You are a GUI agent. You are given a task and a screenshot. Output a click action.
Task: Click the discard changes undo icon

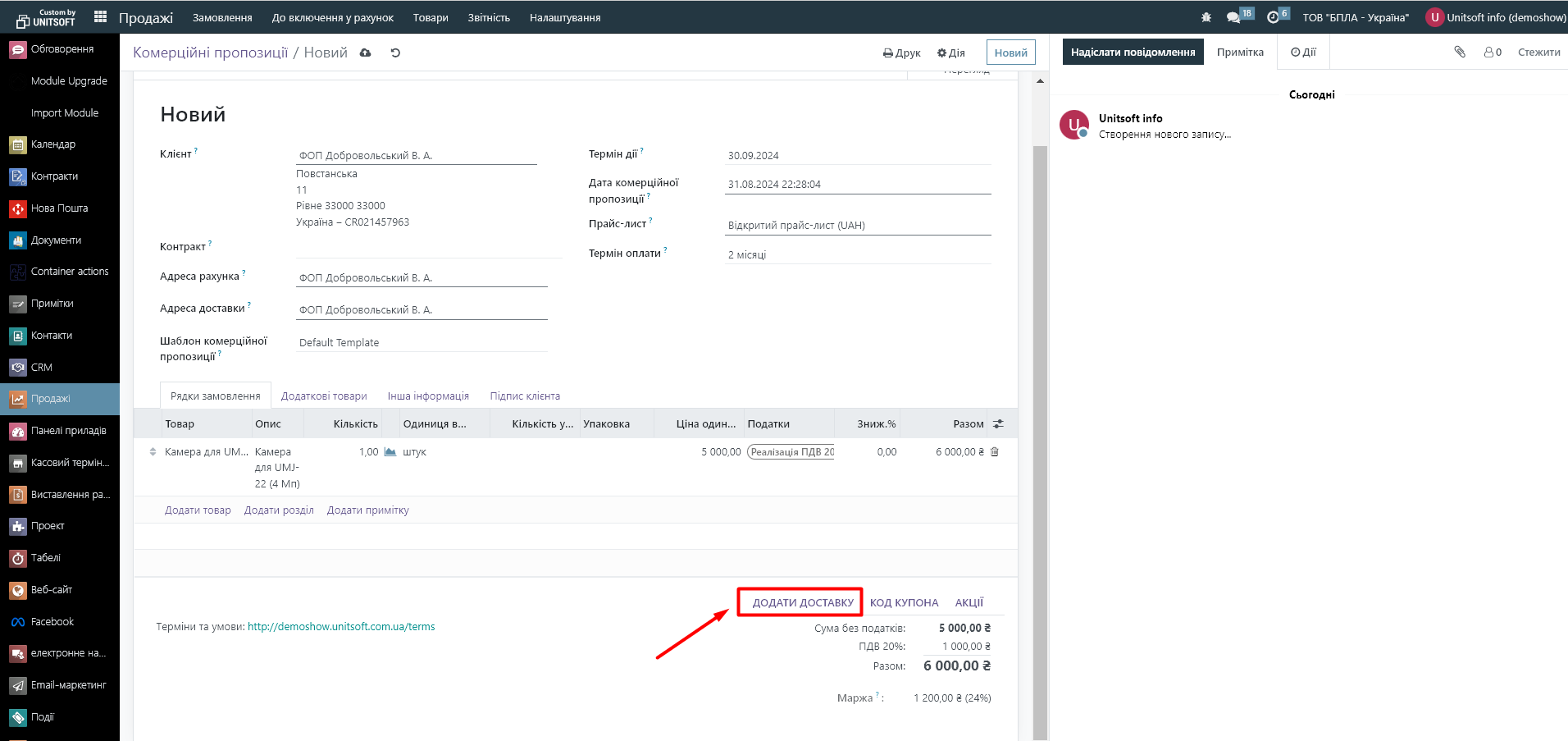coord(395,53)
